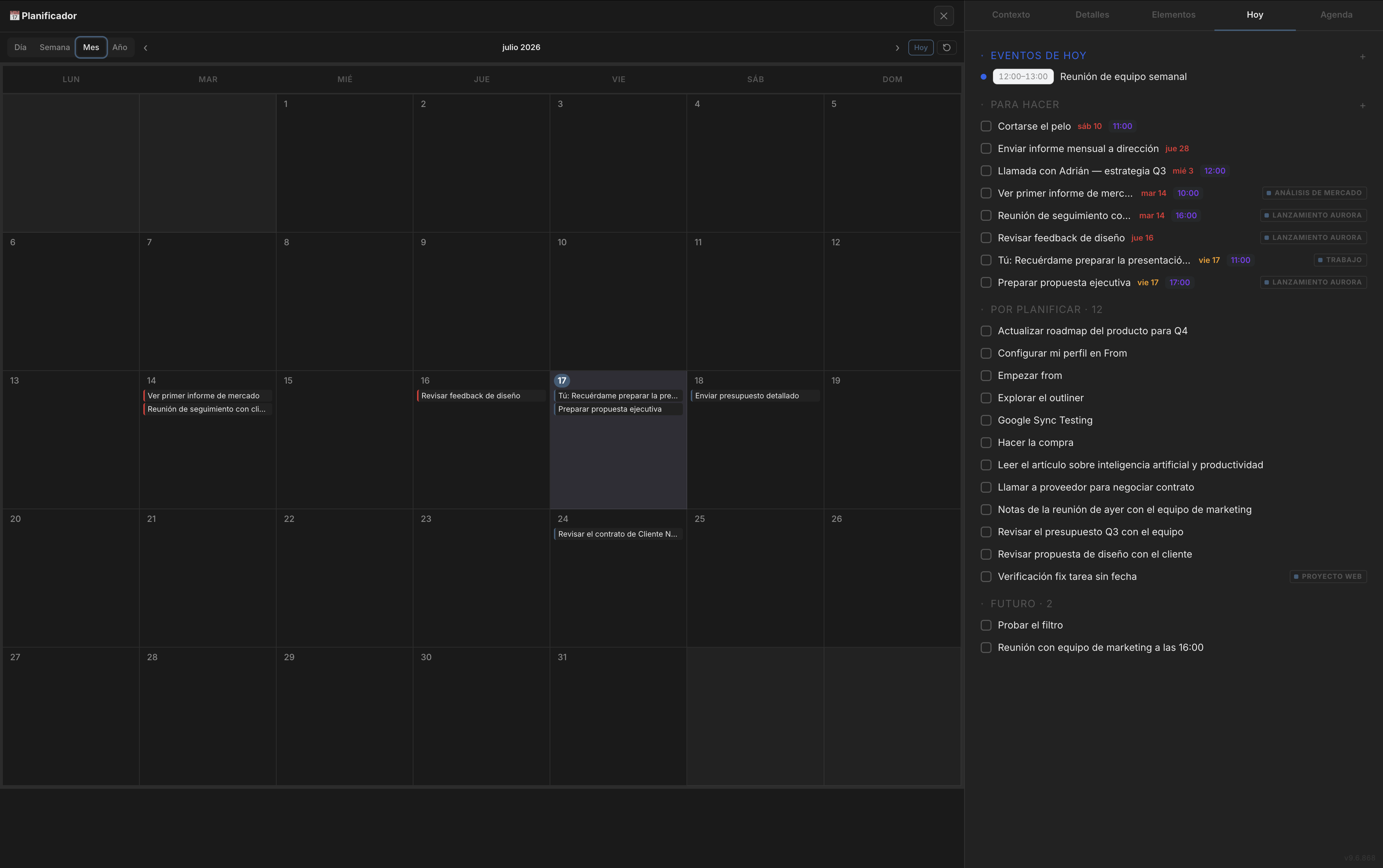
Task: Add new task with plus in Para hacer
Action: click(1362, 105)
